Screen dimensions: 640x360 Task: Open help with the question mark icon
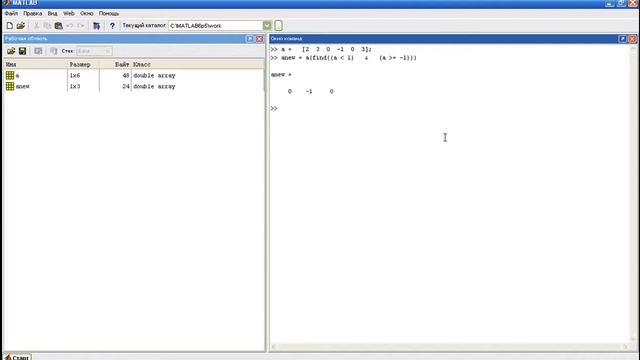(x=112, y=26)
